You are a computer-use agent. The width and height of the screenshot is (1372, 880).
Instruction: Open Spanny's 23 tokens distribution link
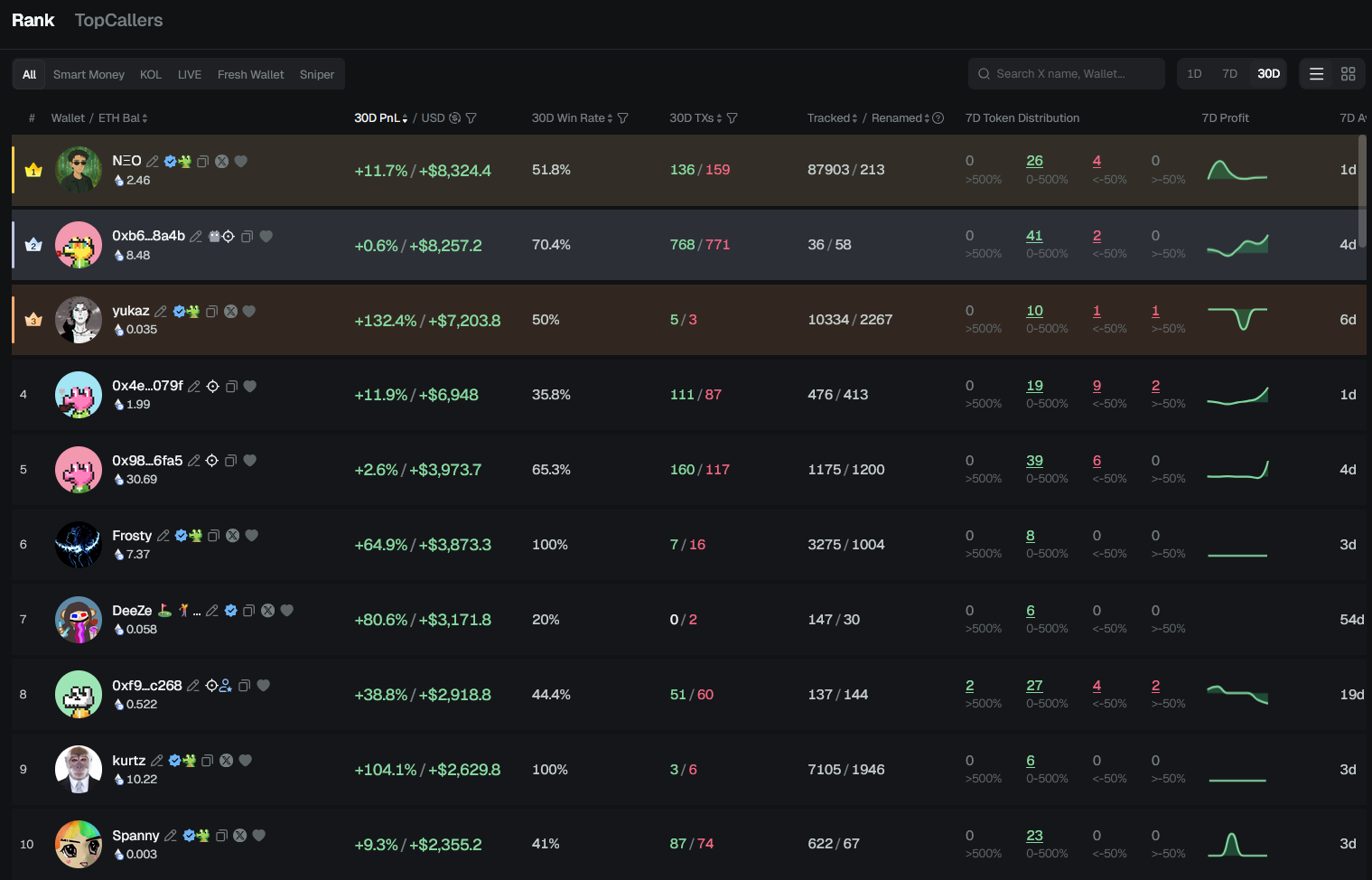click(1034, 836)
